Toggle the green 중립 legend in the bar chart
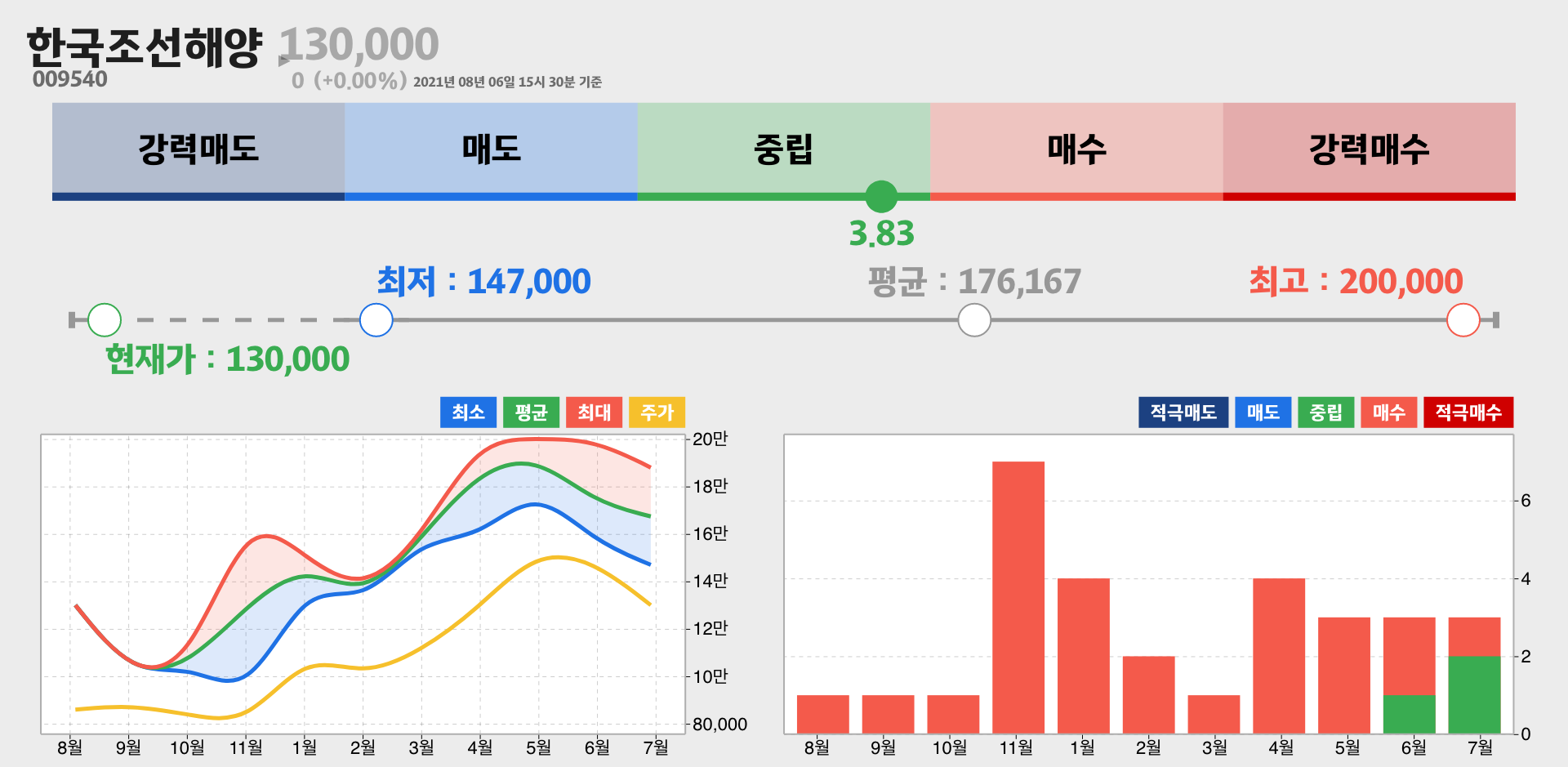 point(1325,412)
